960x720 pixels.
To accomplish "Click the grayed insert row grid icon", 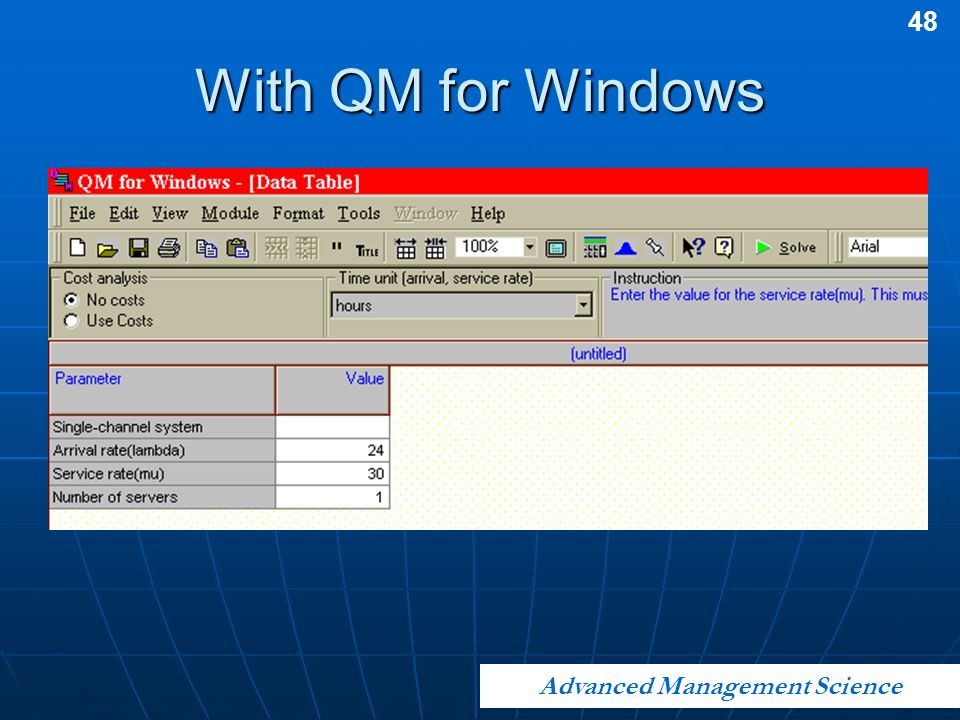I will tap(276, 248).
